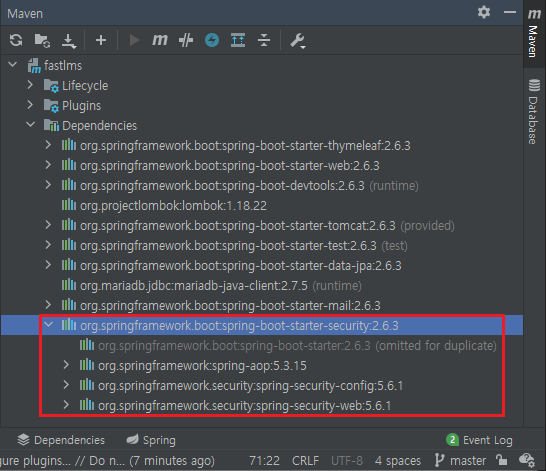
Task: Click Lifecycle folder gear icon
Action: (x=51, y=86)
